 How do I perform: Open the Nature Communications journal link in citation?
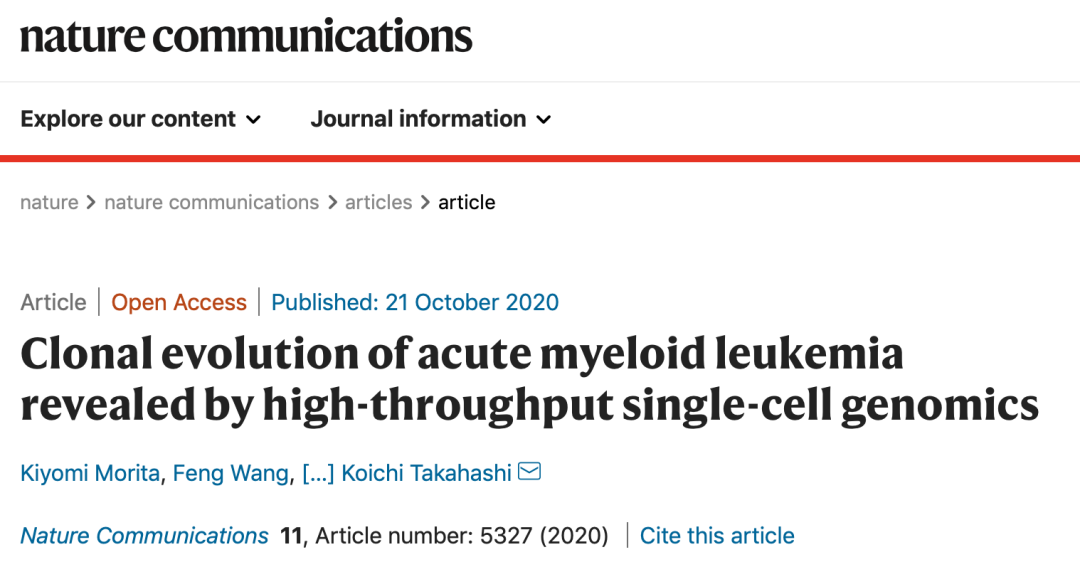coord(145,536)
